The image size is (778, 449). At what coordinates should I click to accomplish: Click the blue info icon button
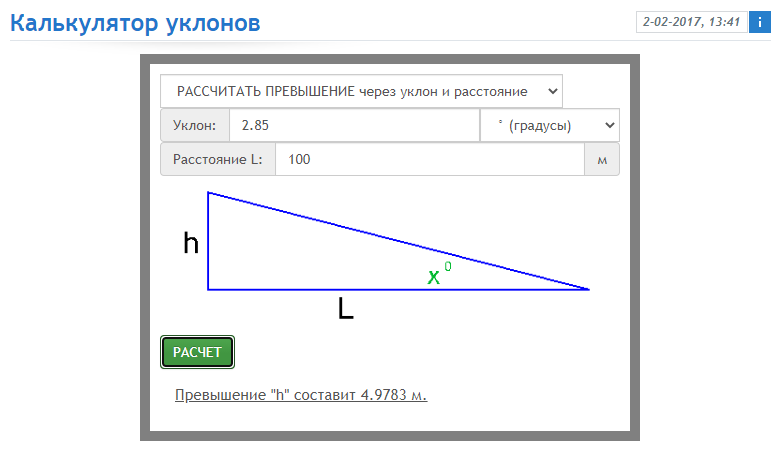click(759, 22)
